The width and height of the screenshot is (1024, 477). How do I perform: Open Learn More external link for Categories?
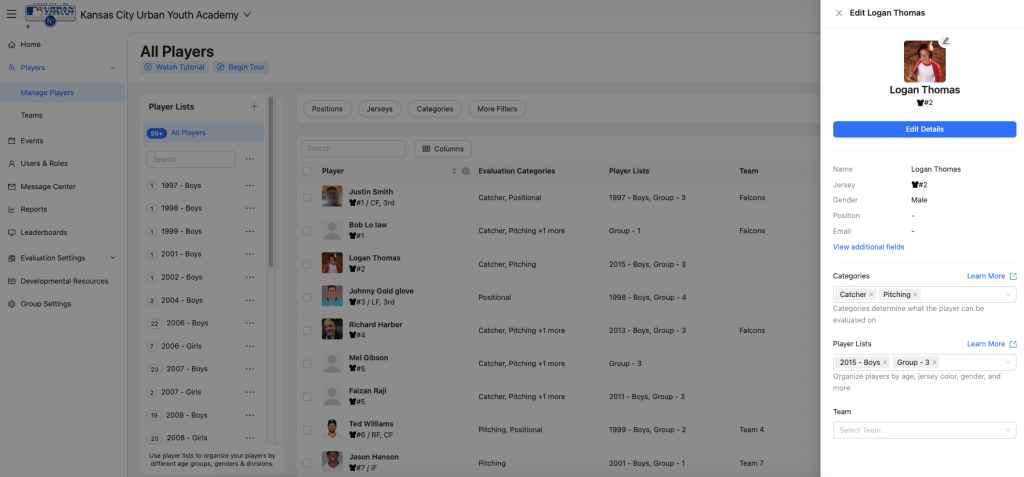tap(1012, 276)
